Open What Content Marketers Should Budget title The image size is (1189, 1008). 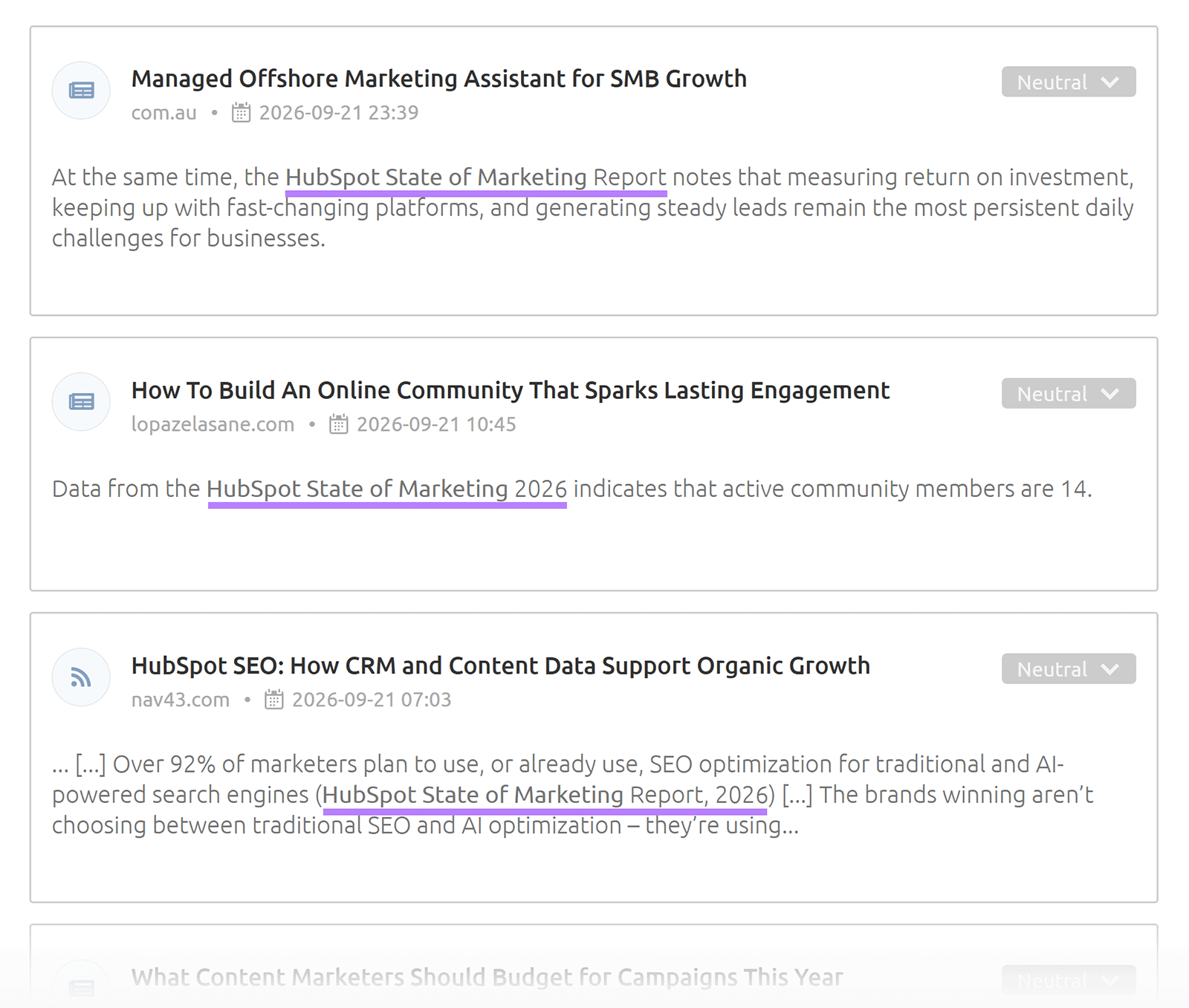(x=487, y=977)
